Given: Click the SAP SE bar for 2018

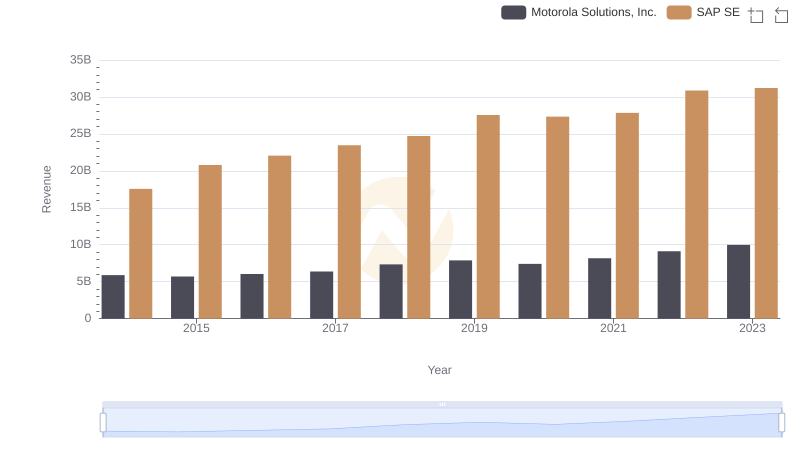Looking at the screenshot, I should 419,227.
